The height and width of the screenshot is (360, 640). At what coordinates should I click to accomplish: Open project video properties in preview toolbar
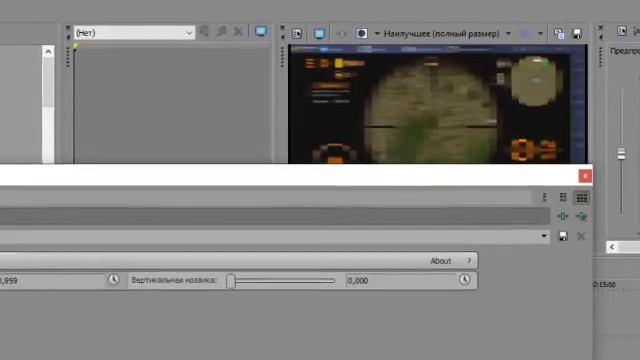pos(297,33)
